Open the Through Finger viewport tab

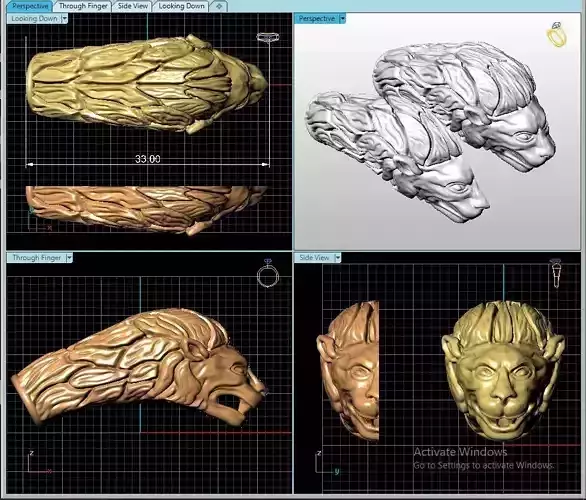83,6
